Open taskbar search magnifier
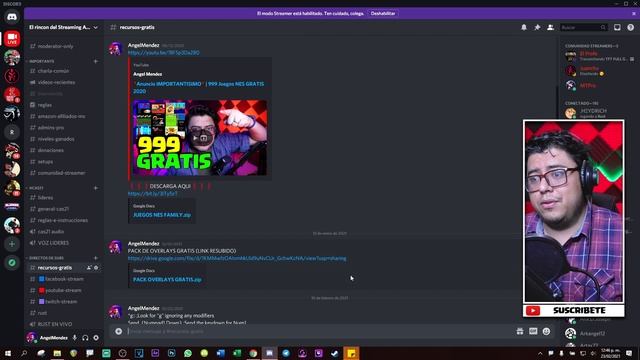This screenshot has width=640, height=360. click(24, 353)
